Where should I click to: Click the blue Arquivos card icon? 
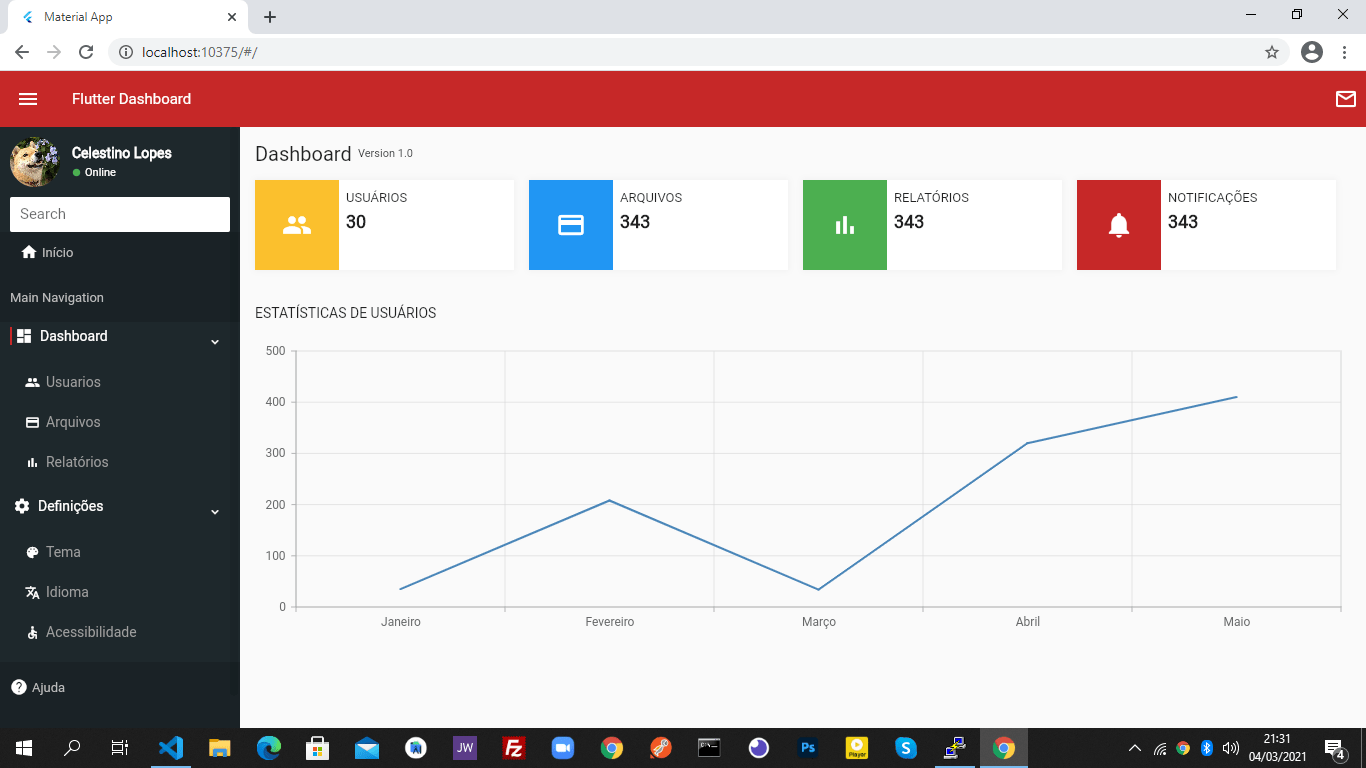tap(570, 224)
